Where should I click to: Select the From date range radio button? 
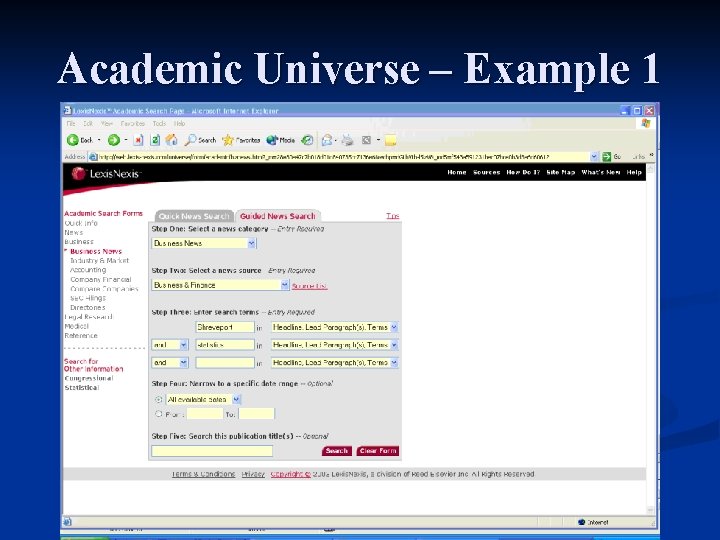click(x=158, y=414)
